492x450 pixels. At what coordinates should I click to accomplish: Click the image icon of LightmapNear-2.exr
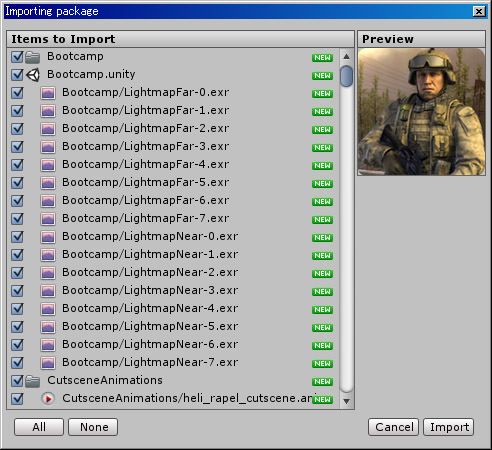pos(48,273)
